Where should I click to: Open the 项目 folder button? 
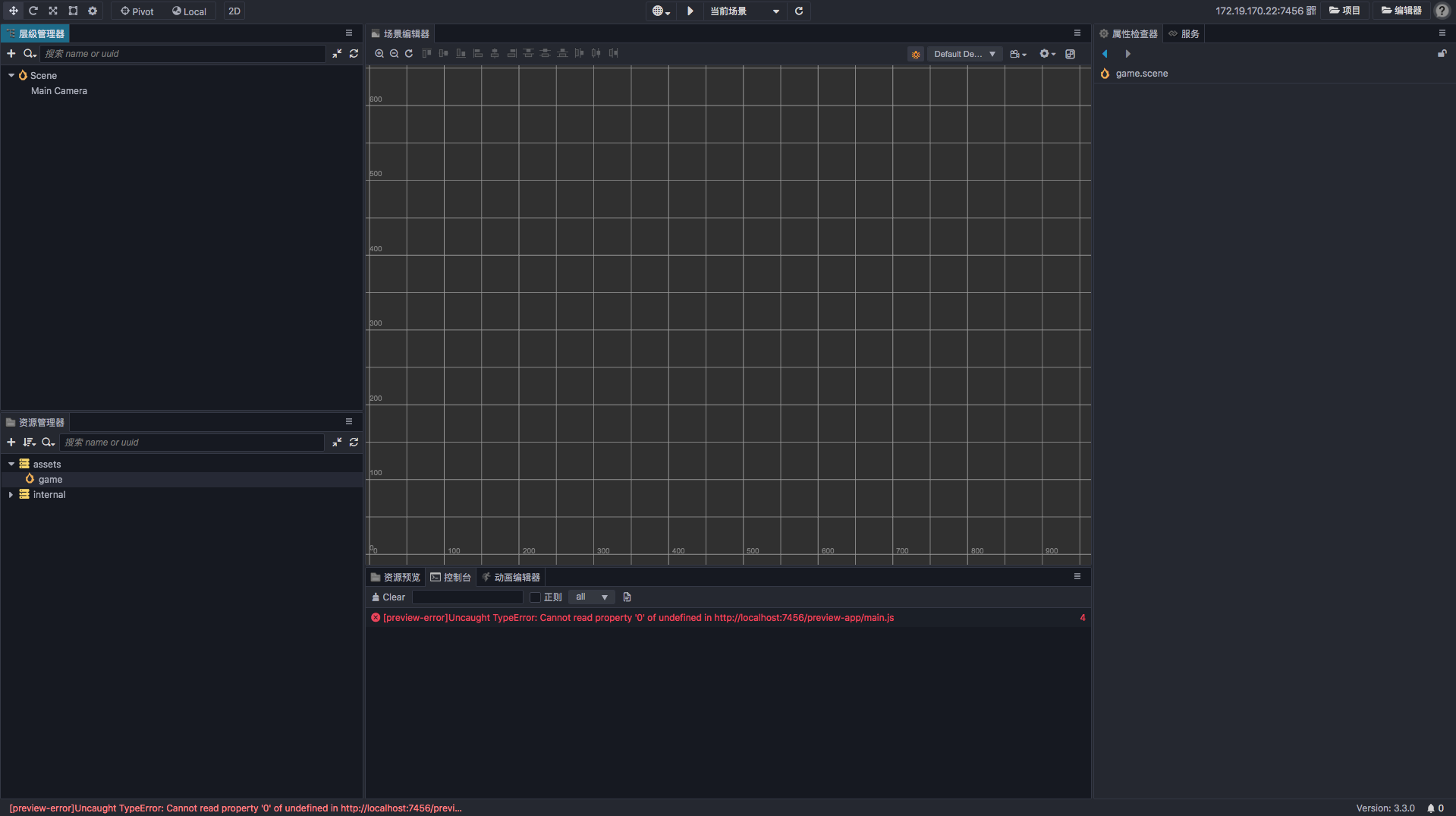(1344, 11)
